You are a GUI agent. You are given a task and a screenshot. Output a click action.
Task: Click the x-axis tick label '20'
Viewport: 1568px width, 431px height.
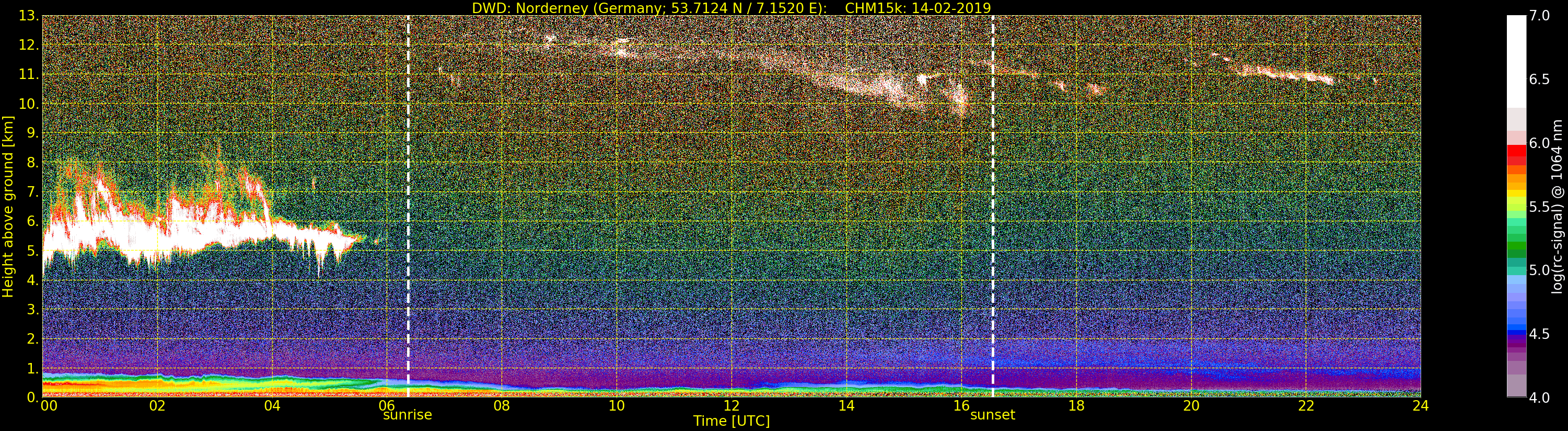[1191, 406]
